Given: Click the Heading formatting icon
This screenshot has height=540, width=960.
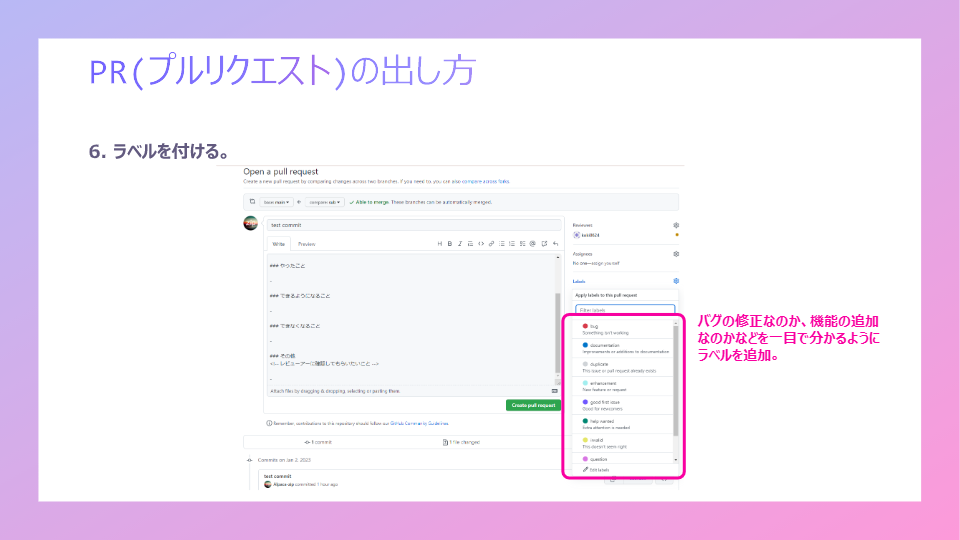Looking at the screenshot, I should coord(440,244).
